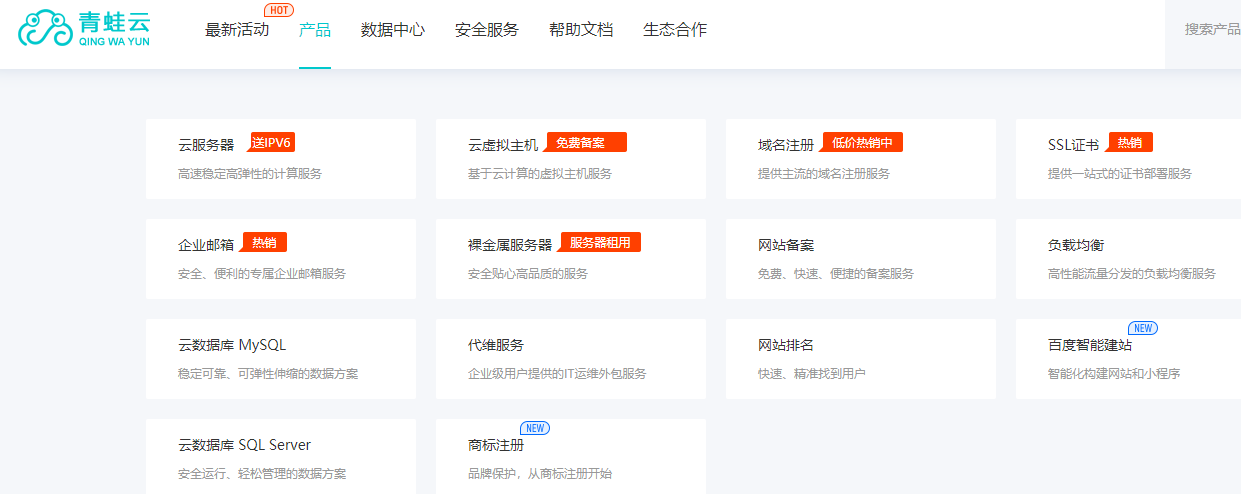Open the 最新活动 menu item

[237, 30]
